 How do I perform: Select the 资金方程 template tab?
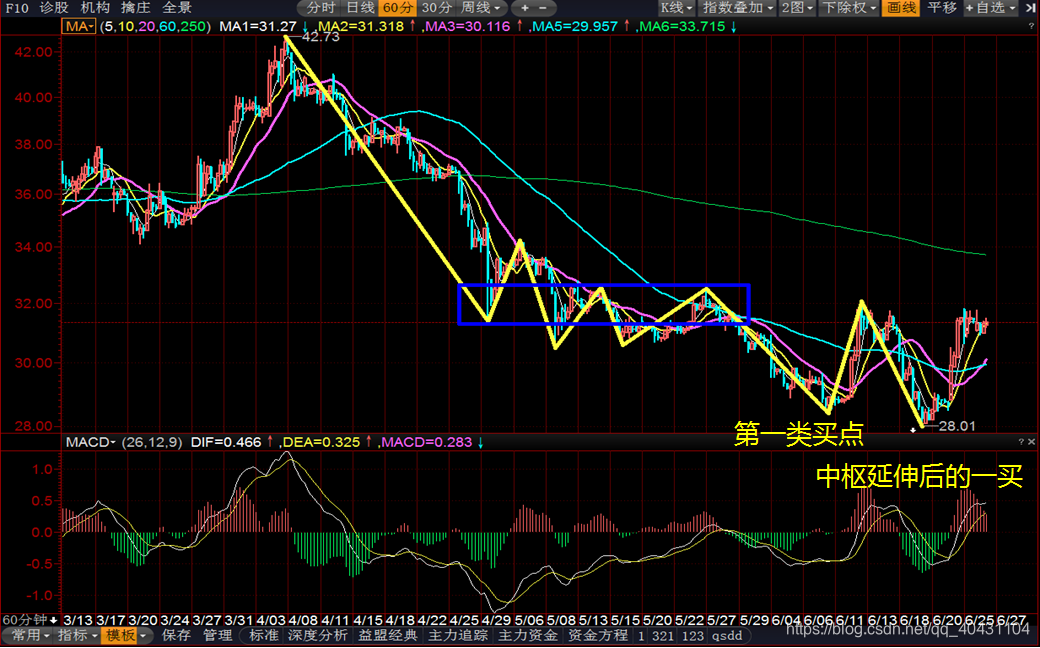click(598, 635)
